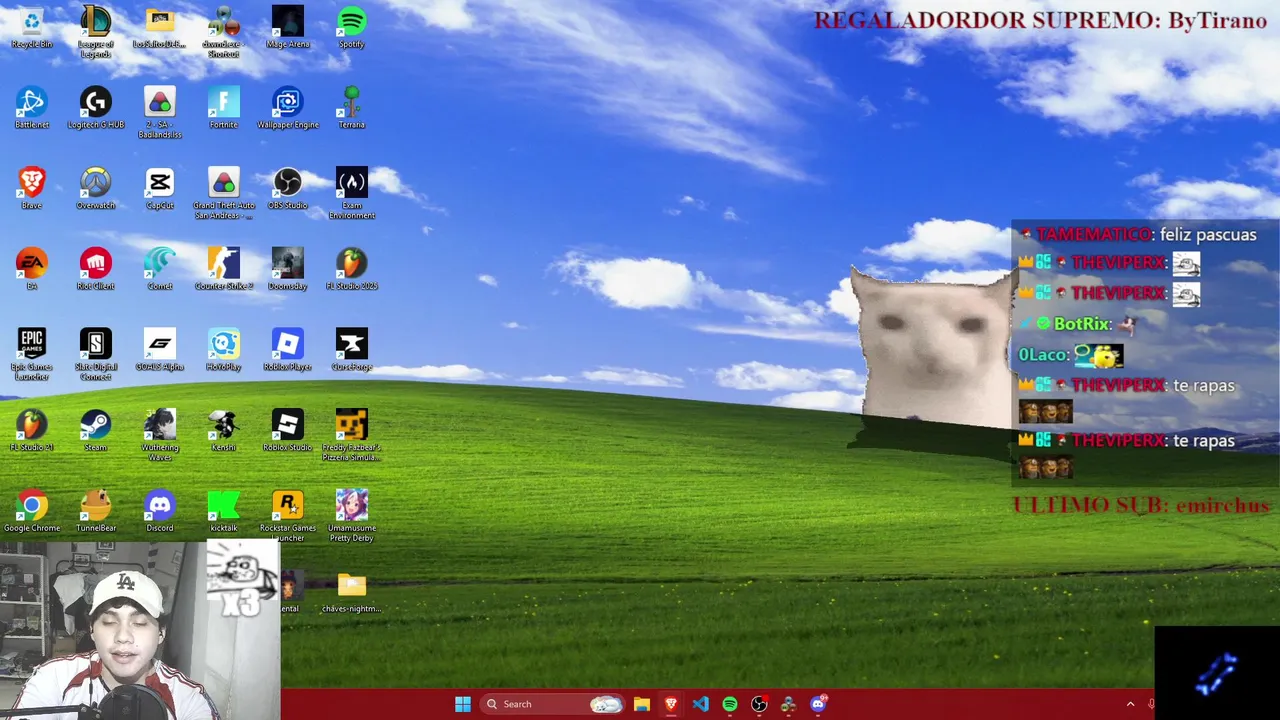Open Roblox Studio shortcut
Screen dimensions: 1280x720
(288, 431)
